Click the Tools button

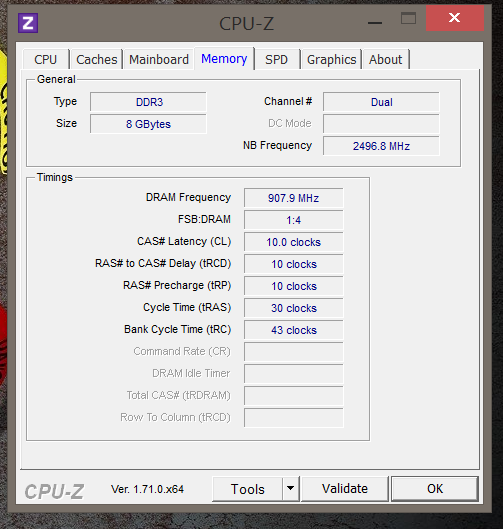coord(248,489)
